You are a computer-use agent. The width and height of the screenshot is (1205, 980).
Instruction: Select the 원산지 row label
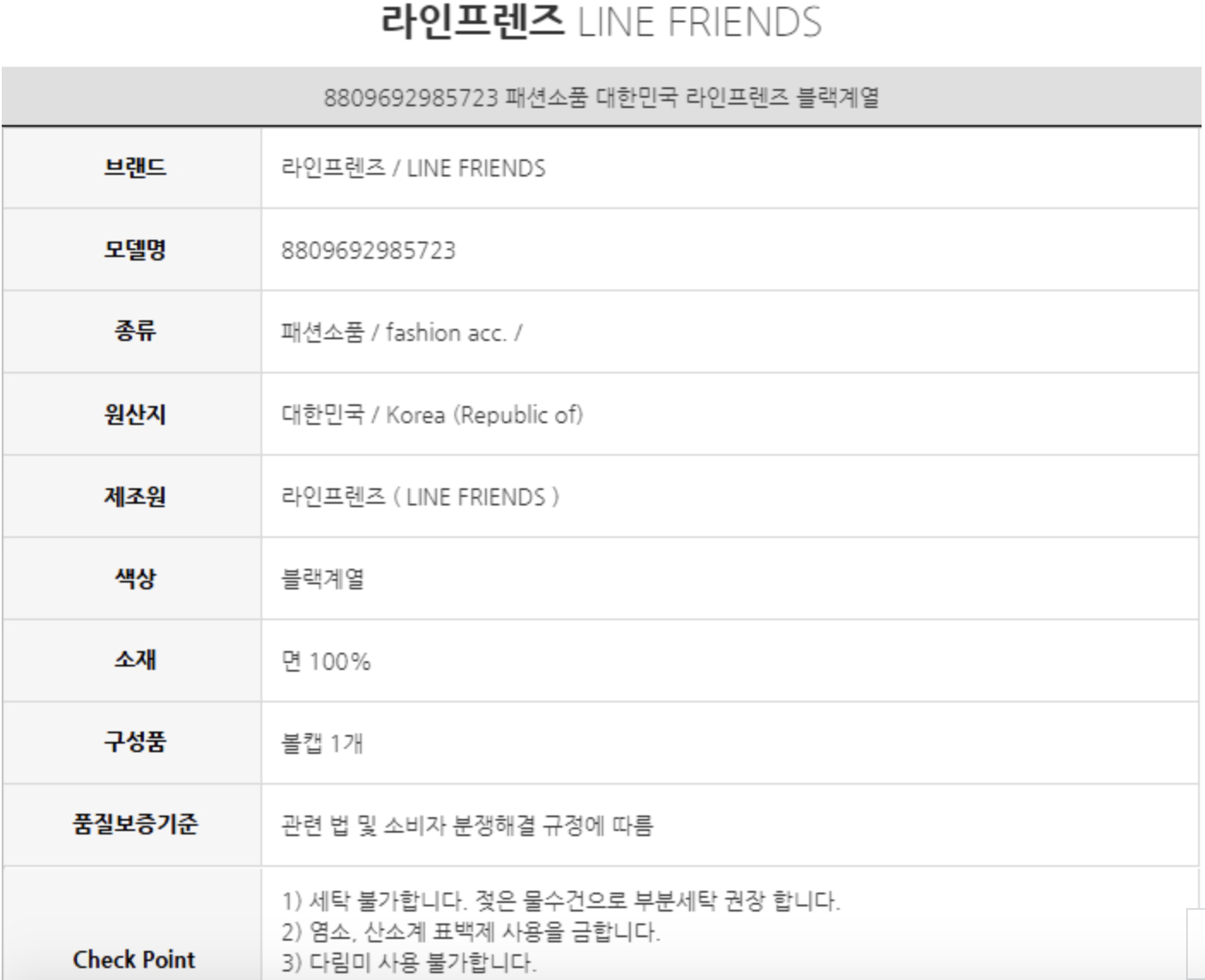click(135, 415)
